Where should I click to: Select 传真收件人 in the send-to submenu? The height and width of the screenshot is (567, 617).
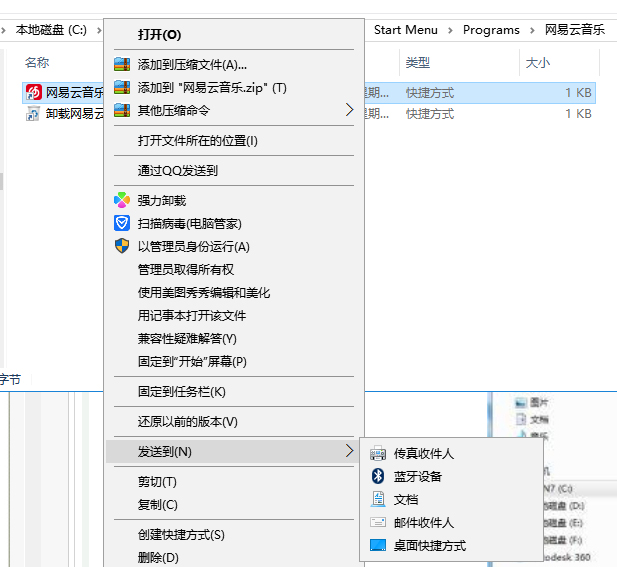point(451,453)
